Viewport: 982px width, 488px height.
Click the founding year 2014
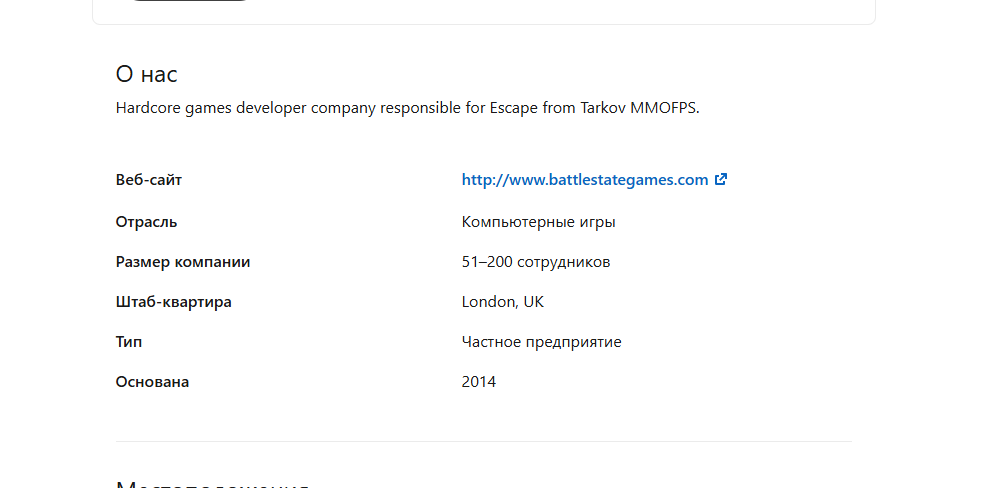(x=478, y=382)
